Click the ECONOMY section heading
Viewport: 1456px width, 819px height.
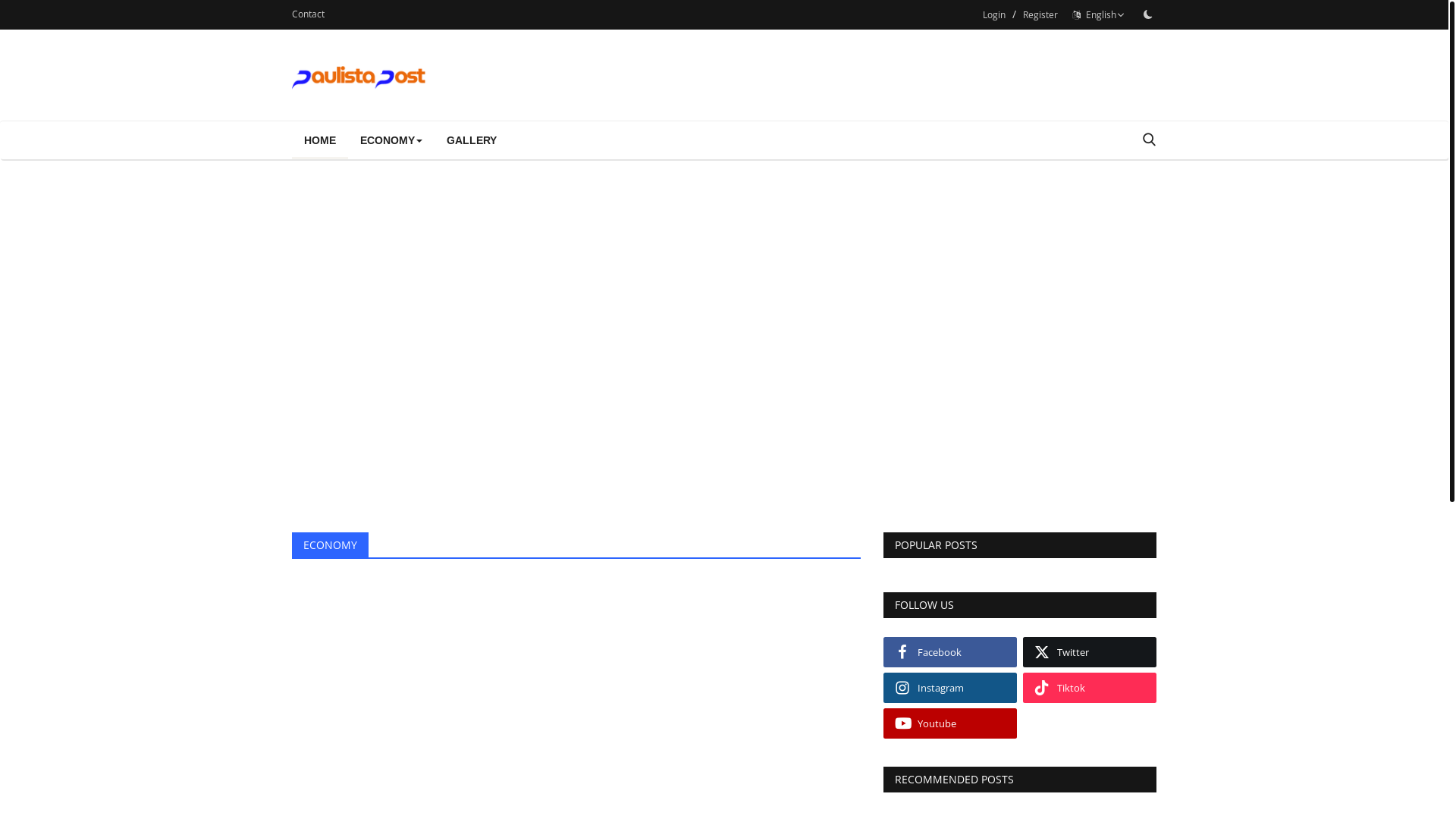[x=330, y=545]
